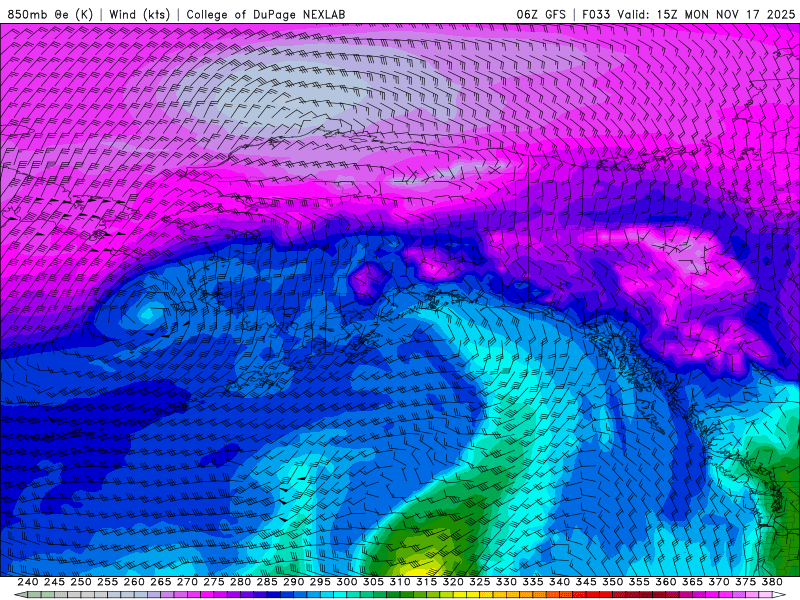Click the 245 value on the color scale
800x600 pixels.
(54, 582)
